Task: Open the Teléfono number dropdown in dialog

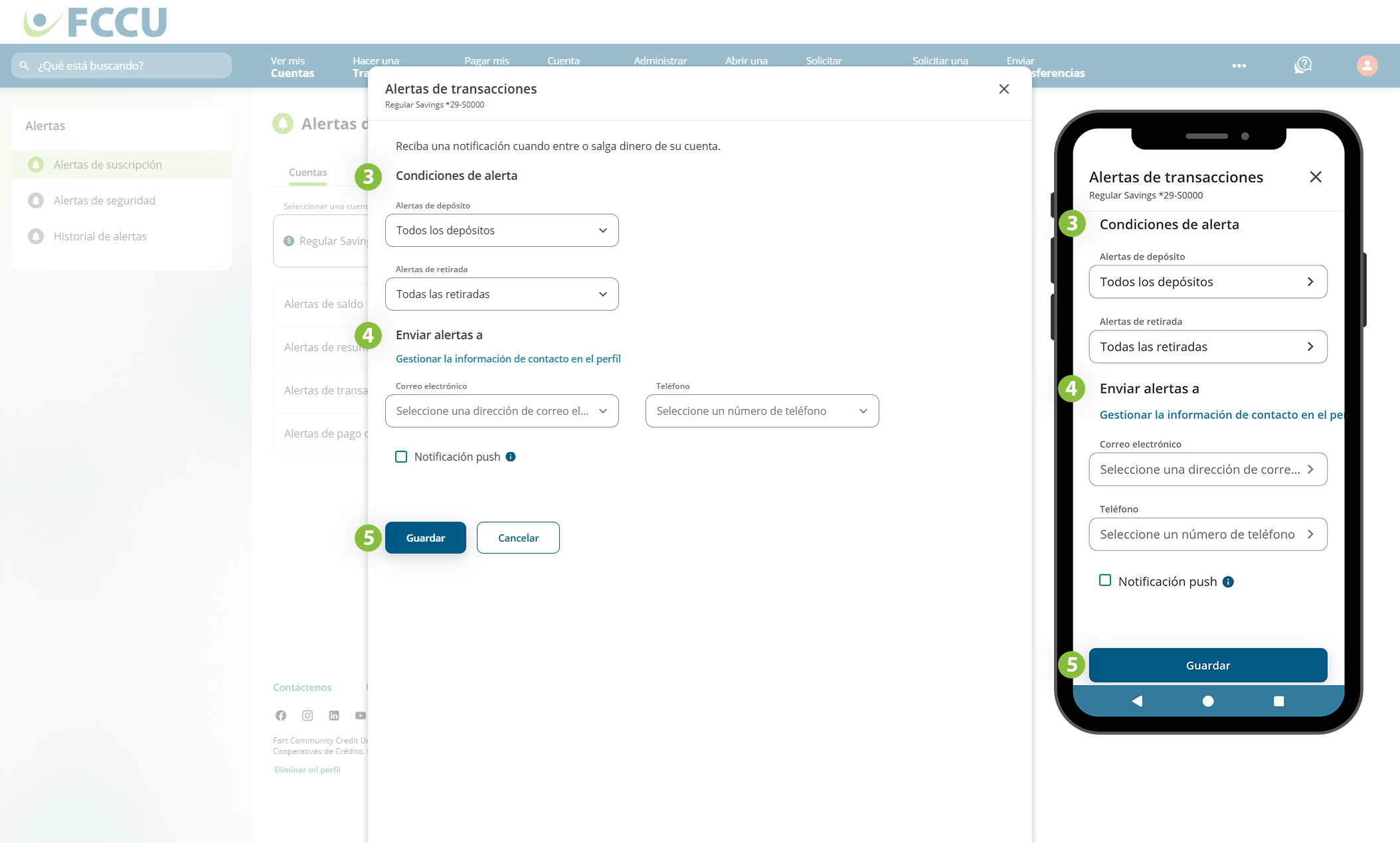Action: 762,411
